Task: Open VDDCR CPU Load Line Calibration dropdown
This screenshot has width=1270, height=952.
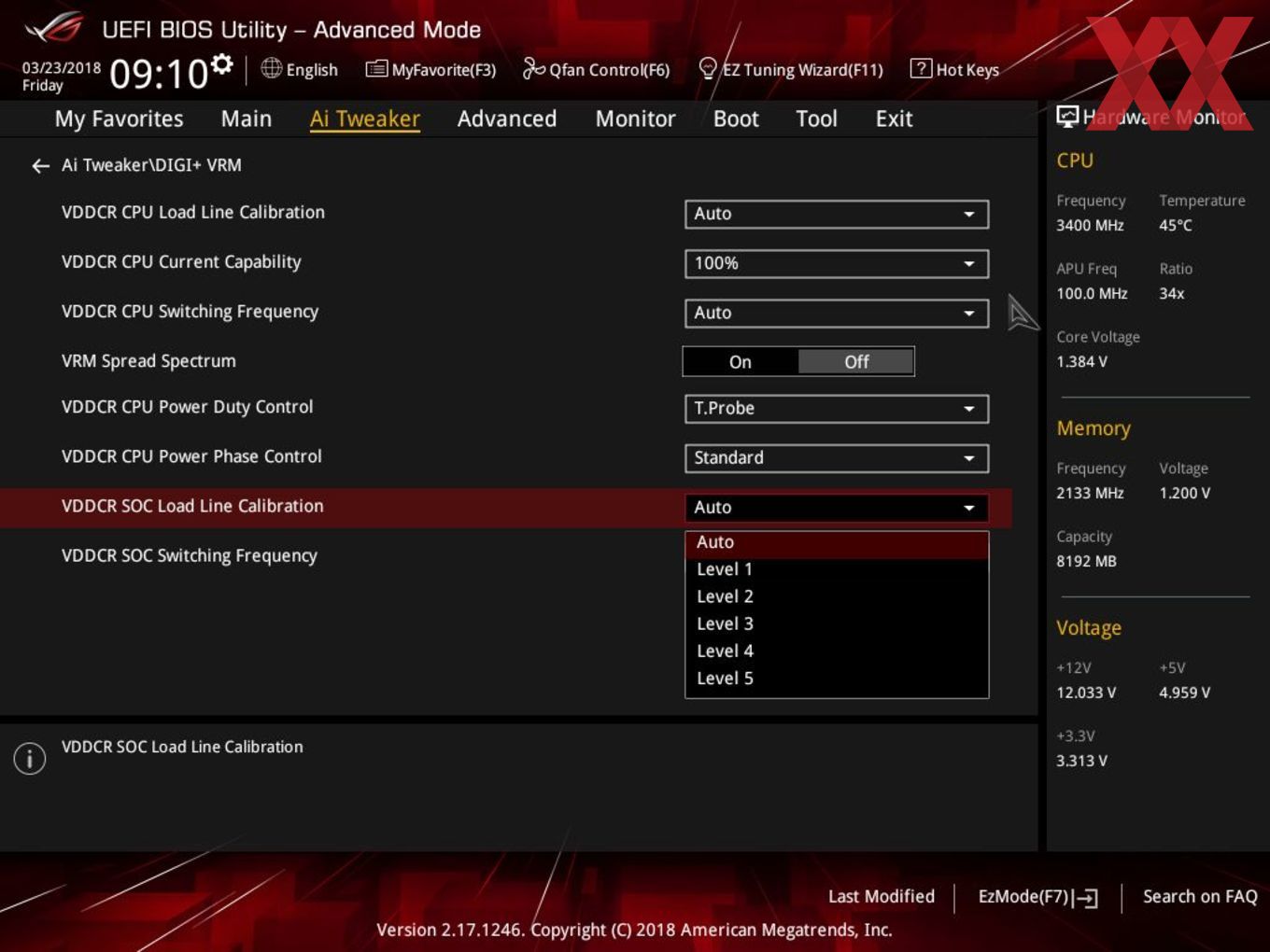Action: [837, 214]
